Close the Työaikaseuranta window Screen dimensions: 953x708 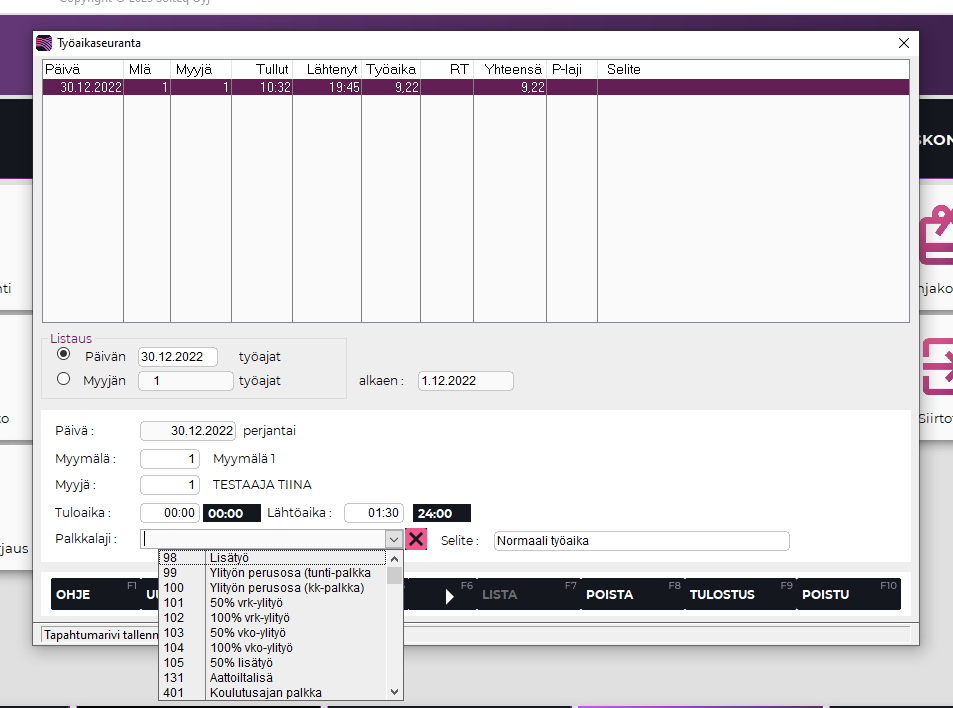(904, 43)
